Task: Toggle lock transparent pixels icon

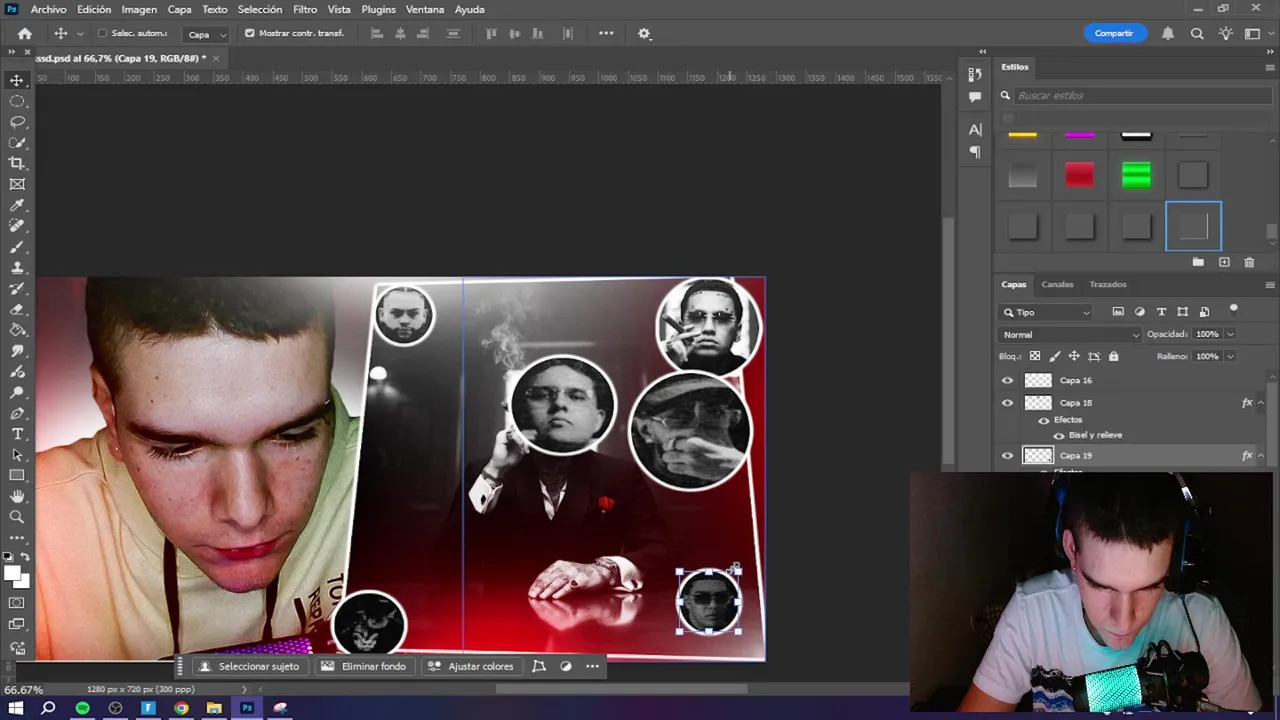Action: [1035, 356]
